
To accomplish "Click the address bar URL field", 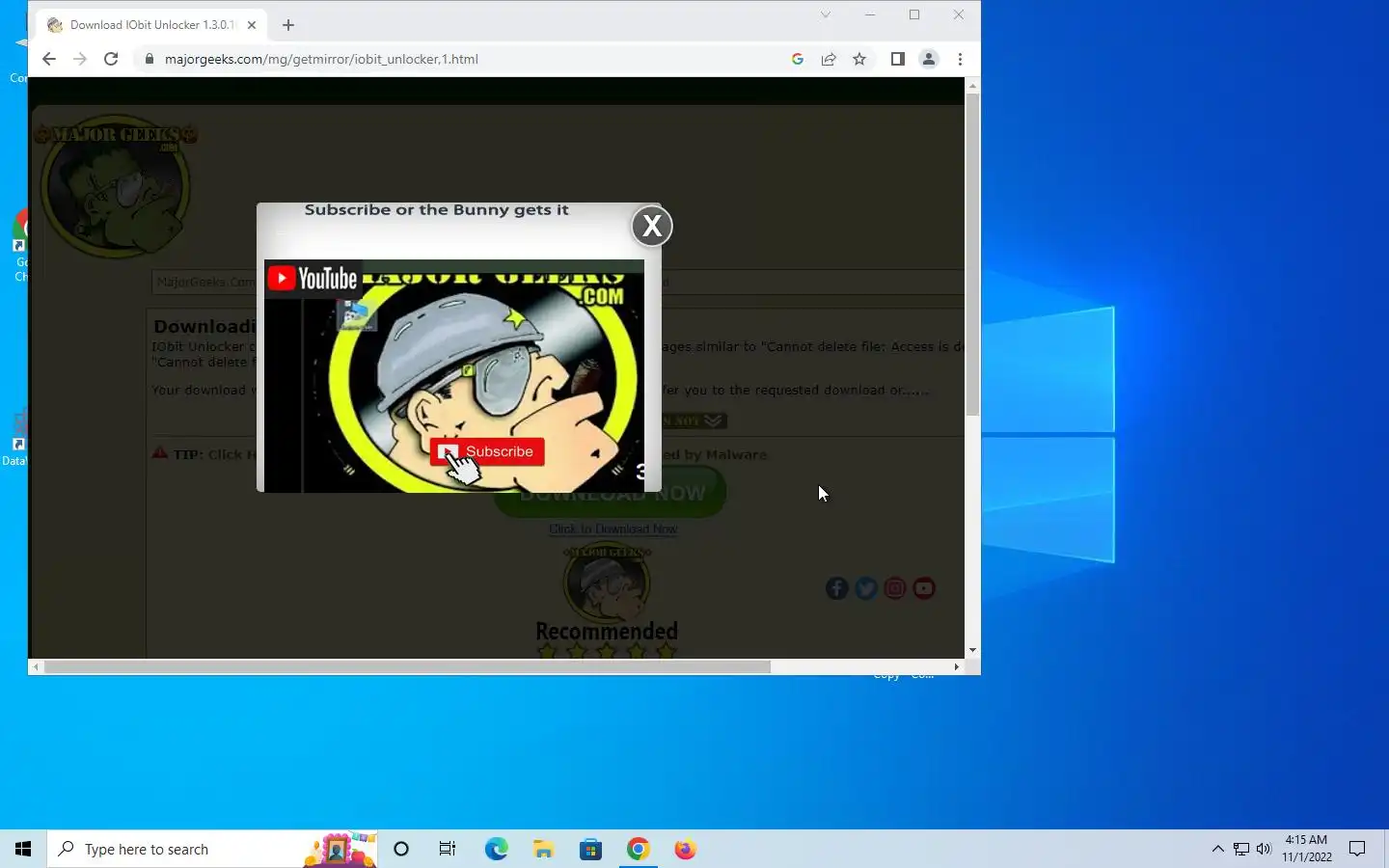I will 463,59.
